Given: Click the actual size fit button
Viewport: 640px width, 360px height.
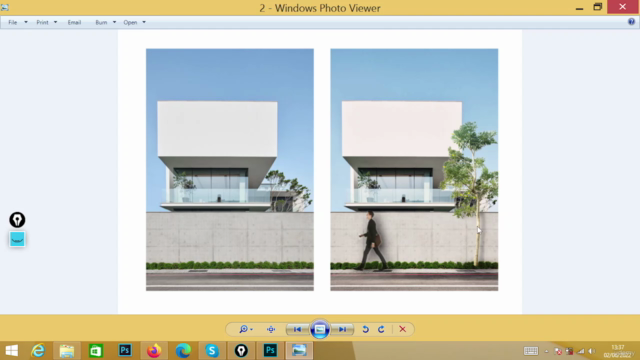Looking at the screenshot, I should [271, 329].
